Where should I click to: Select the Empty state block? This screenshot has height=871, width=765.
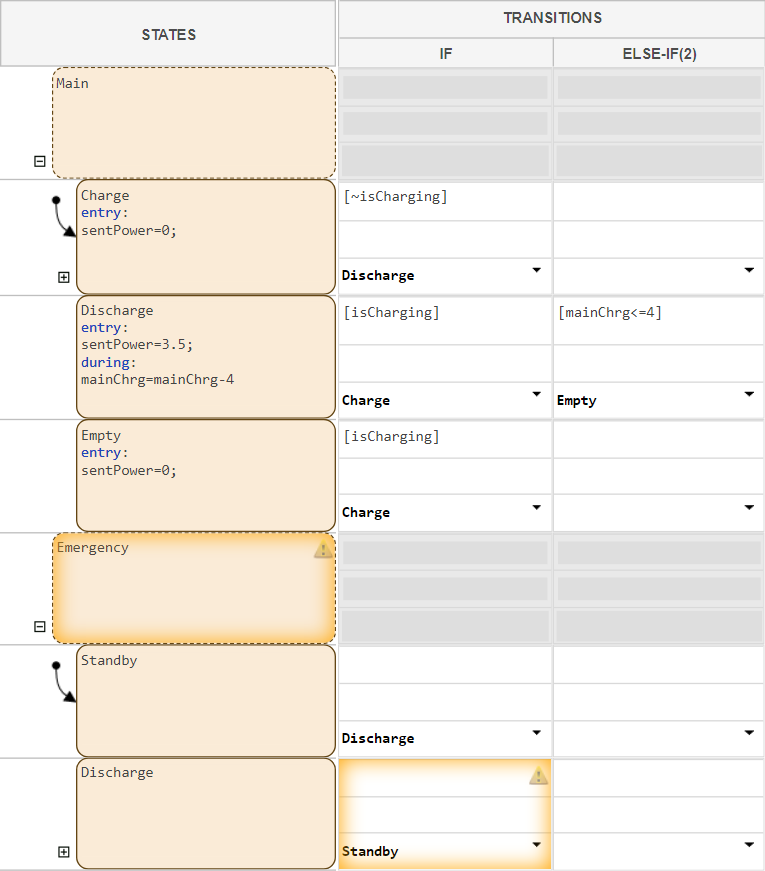click(x=205, y=490)
